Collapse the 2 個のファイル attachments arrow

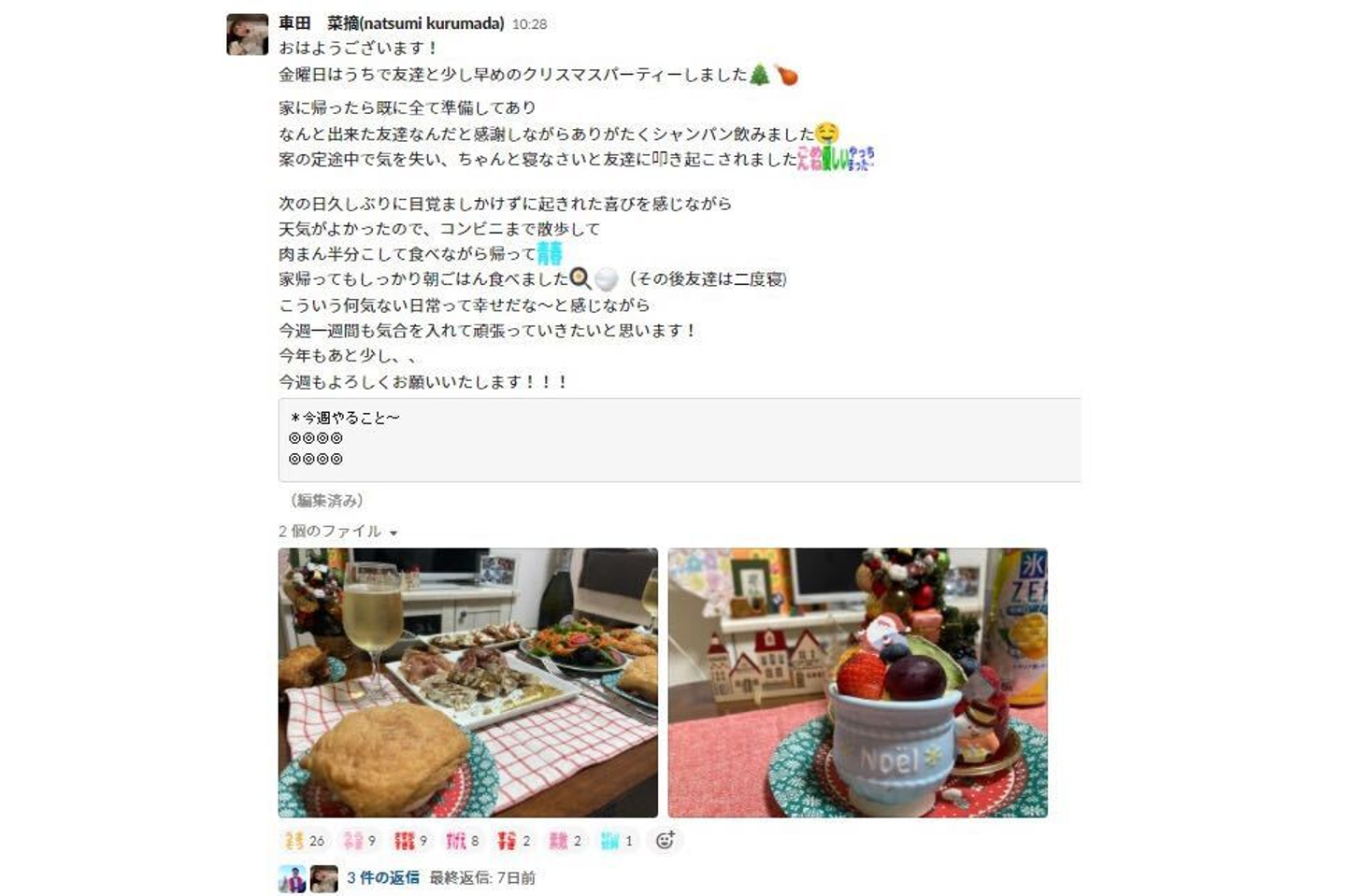pyautogui.click(x=394, y=533)
